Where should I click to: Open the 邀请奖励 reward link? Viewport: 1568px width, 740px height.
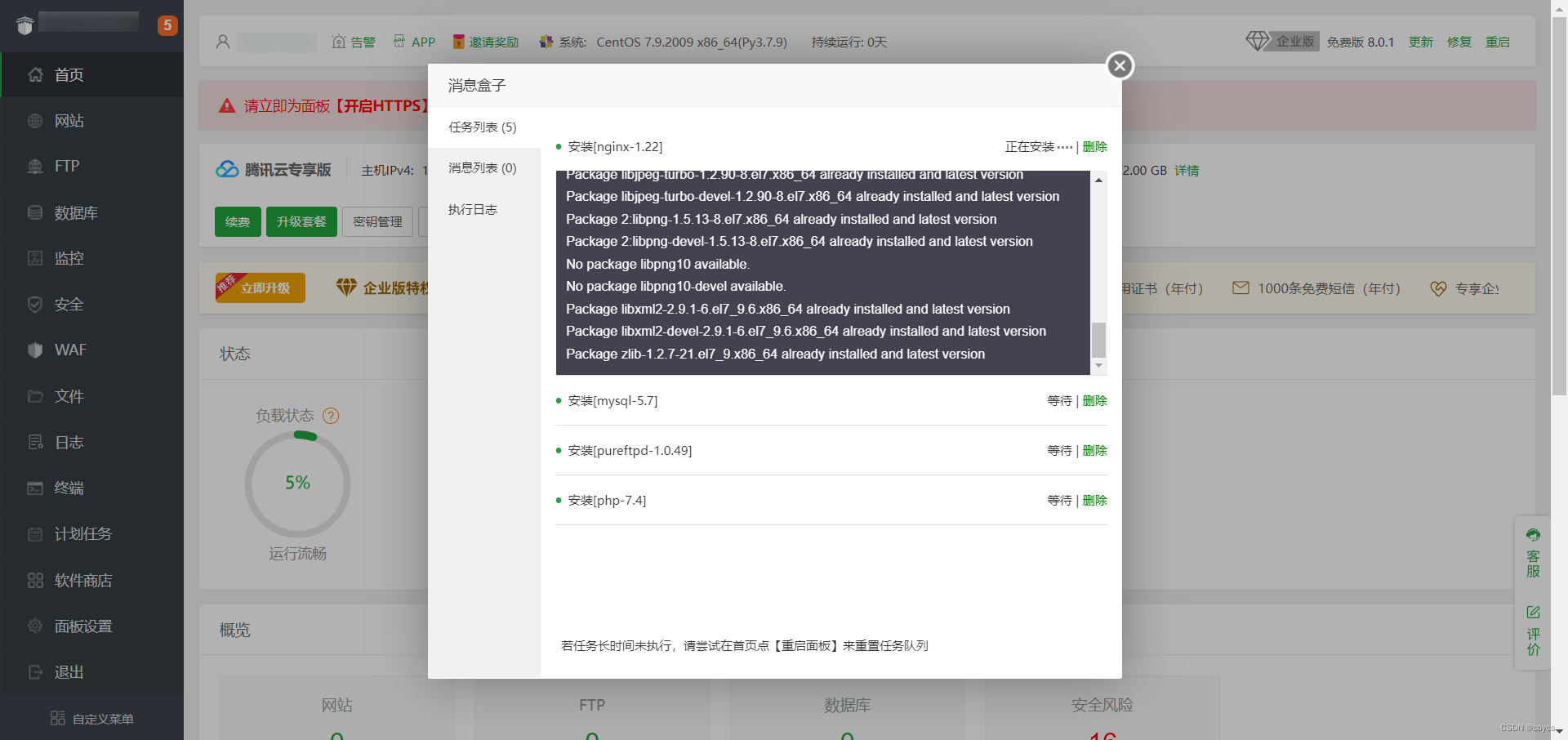tap(486, 42)
